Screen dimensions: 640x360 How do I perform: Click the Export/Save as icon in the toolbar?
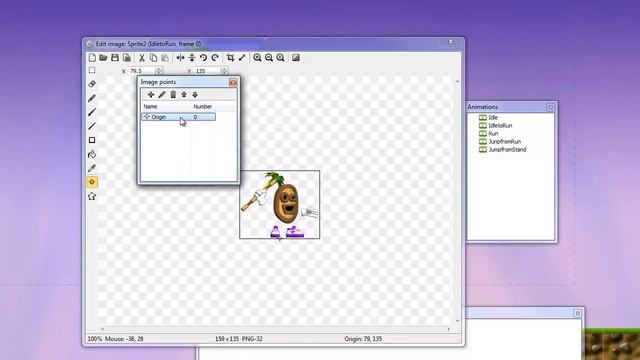[x=127, y=58]
